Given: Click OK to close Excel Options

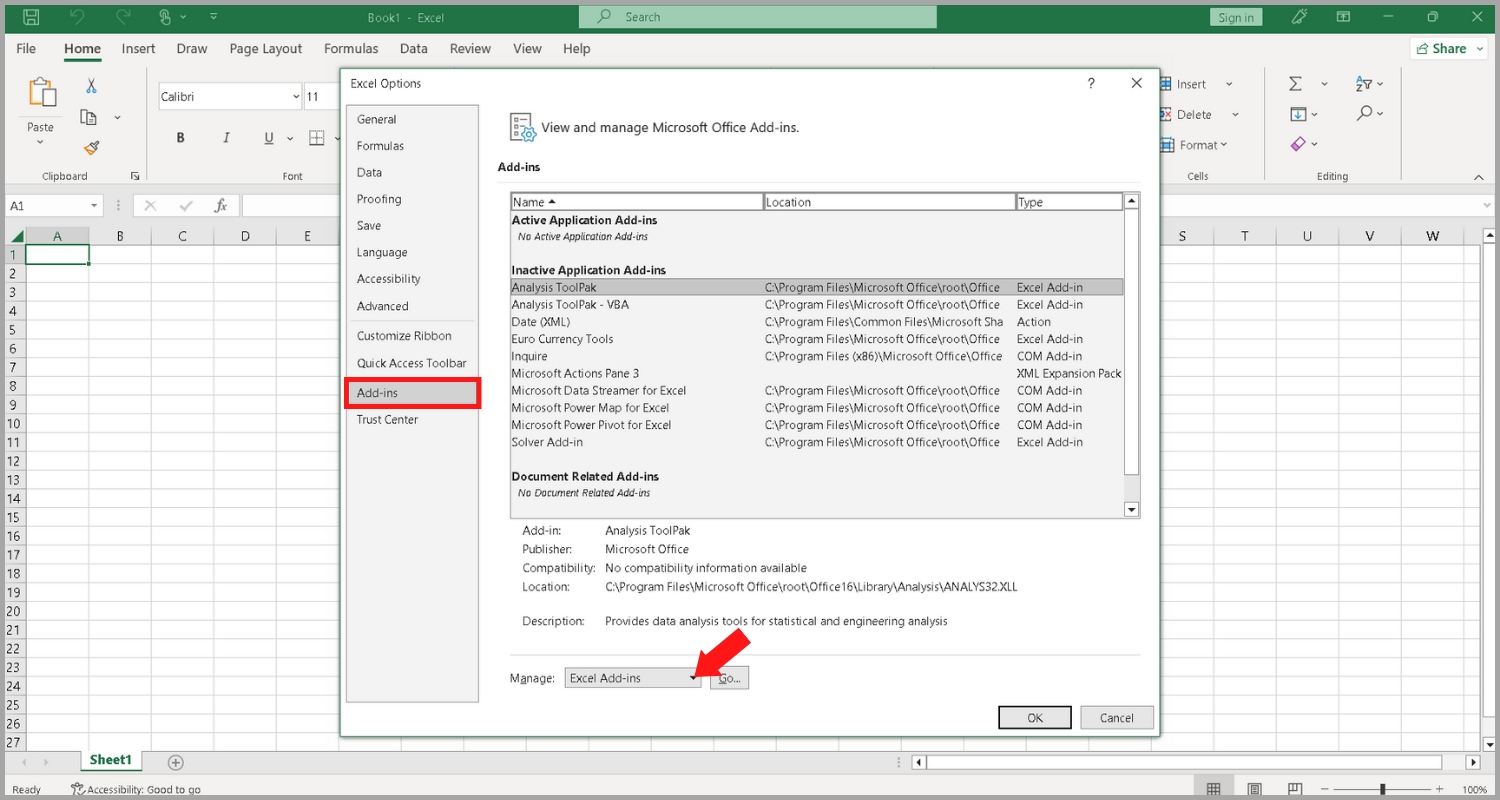Looking at the screenshot, I should tap(1034, 717).
